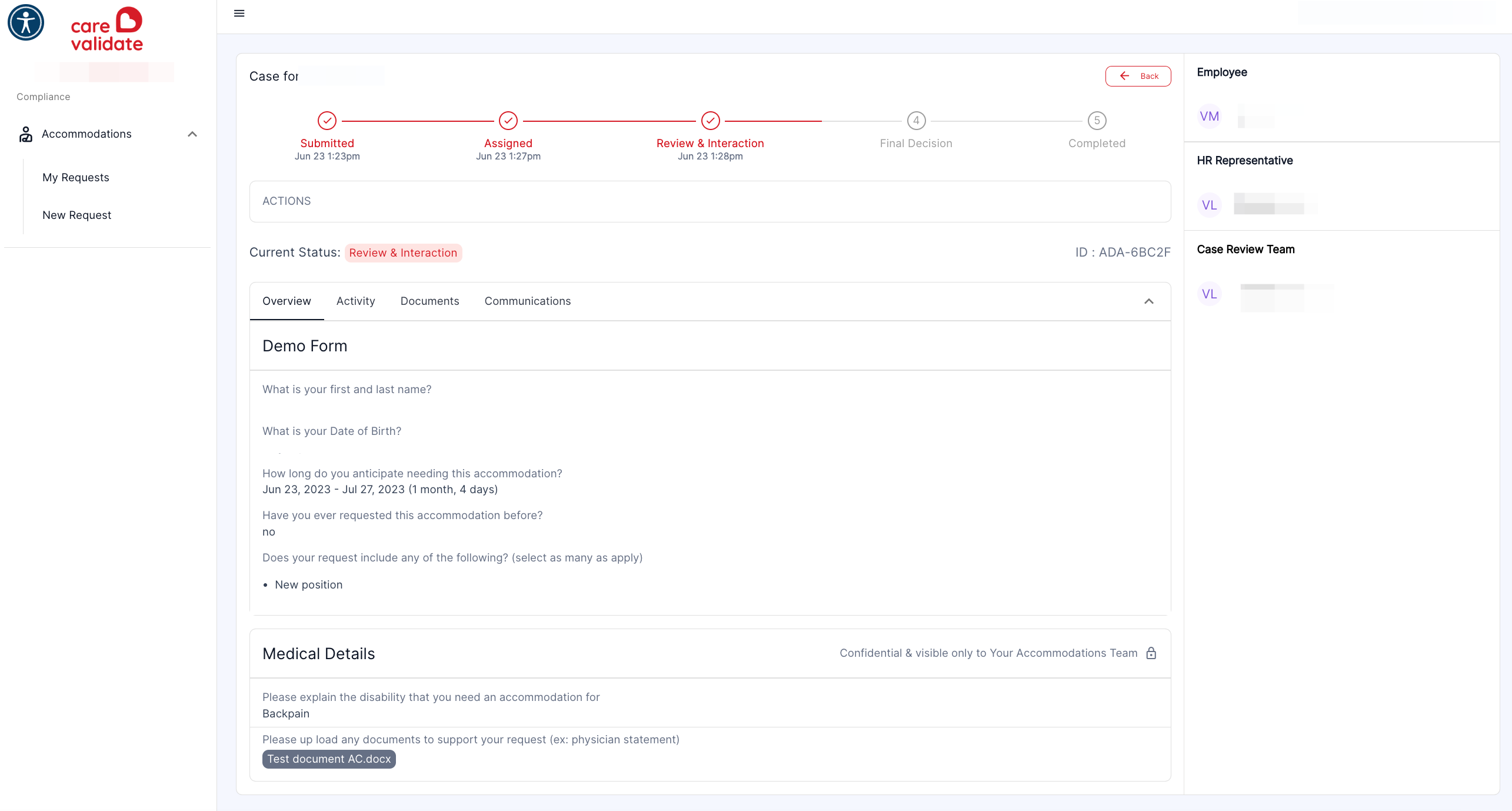Click the date range 'Jun 23, 2023 - Jul 27, 2023'

(x=334, y=490)
